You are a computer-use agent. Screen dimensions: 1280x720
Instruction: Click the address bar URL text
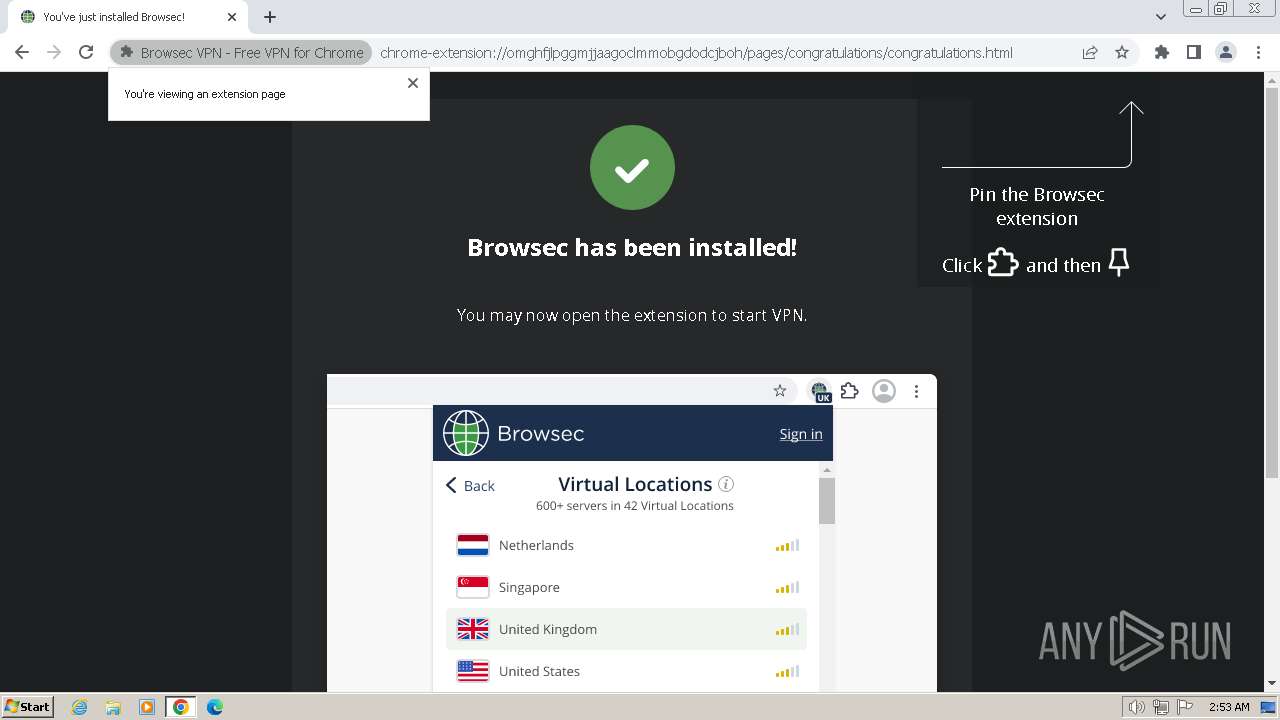696,52
